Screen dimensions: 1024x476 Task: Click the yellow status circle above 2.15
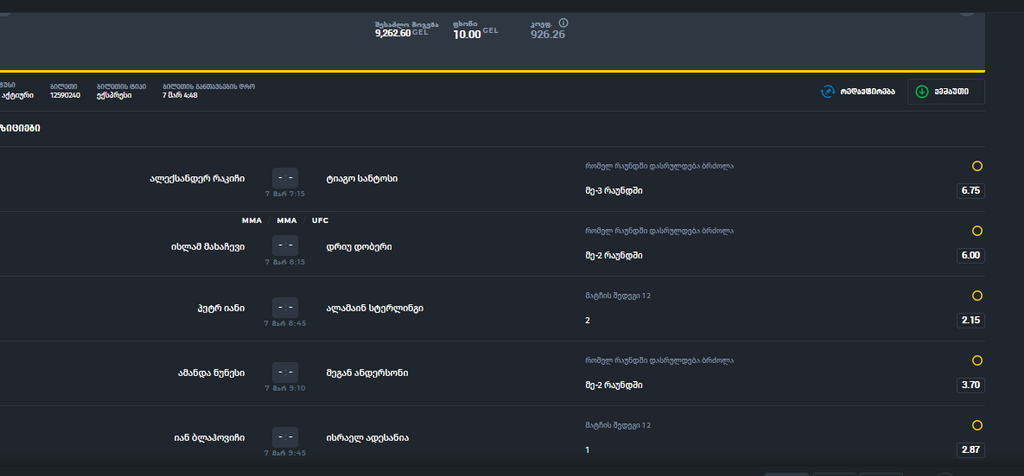pos(977,296)
